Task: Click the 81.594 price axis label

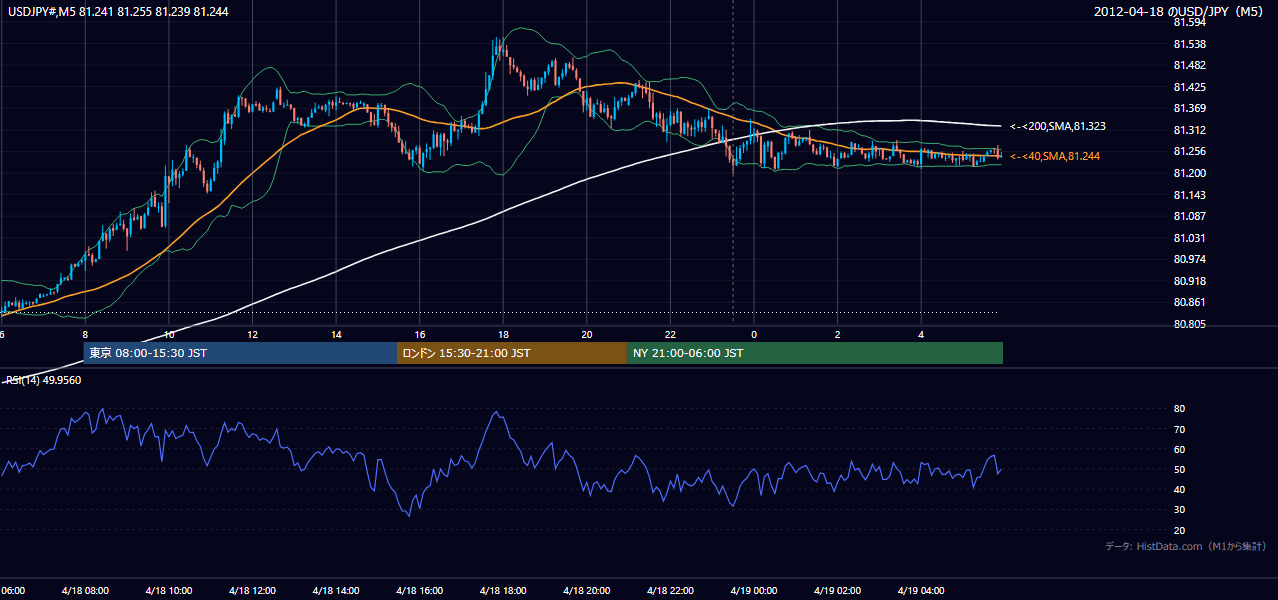Action: point(1189,22)
